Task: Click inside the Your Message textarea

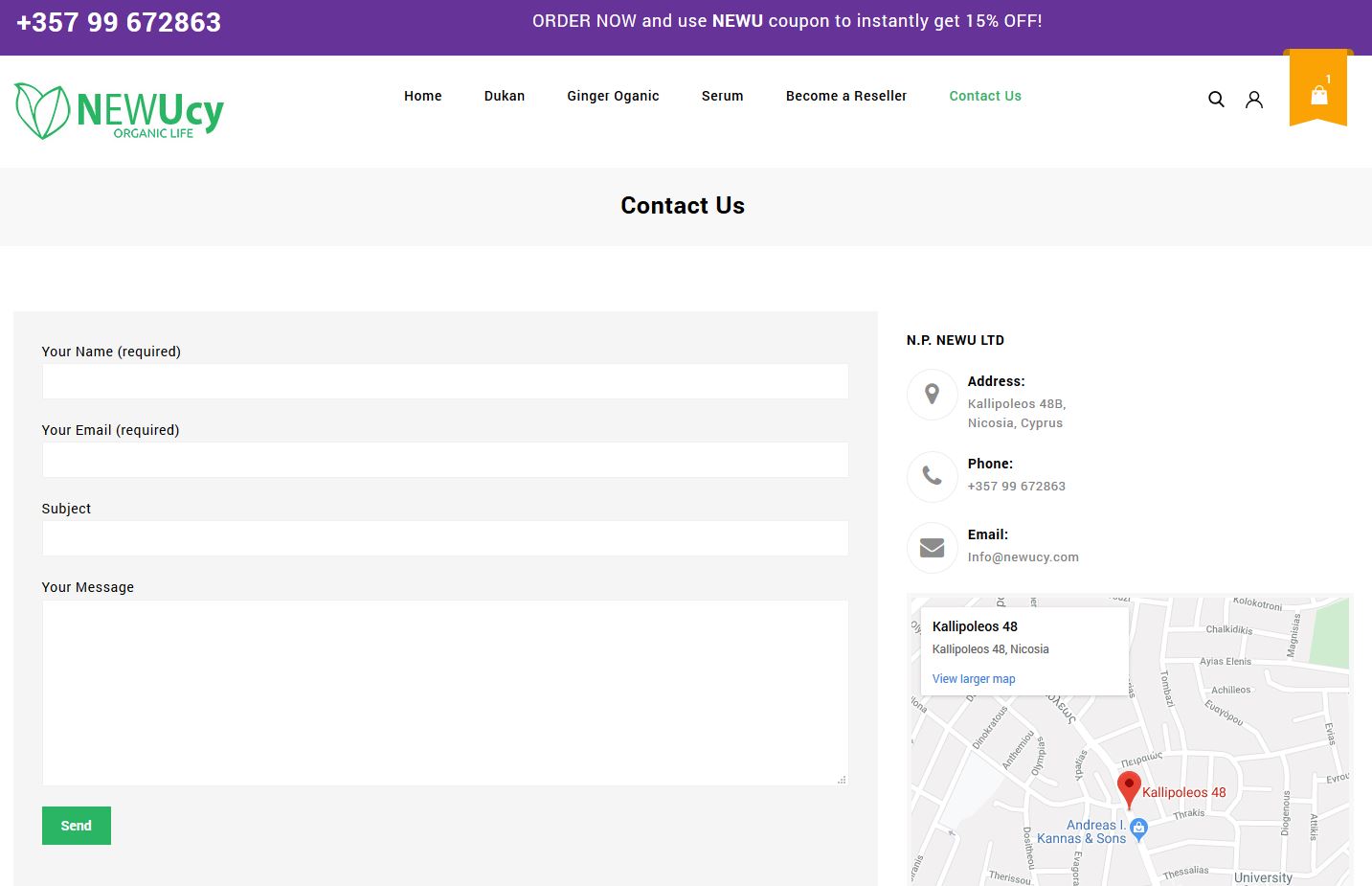Action: [445, 693]
